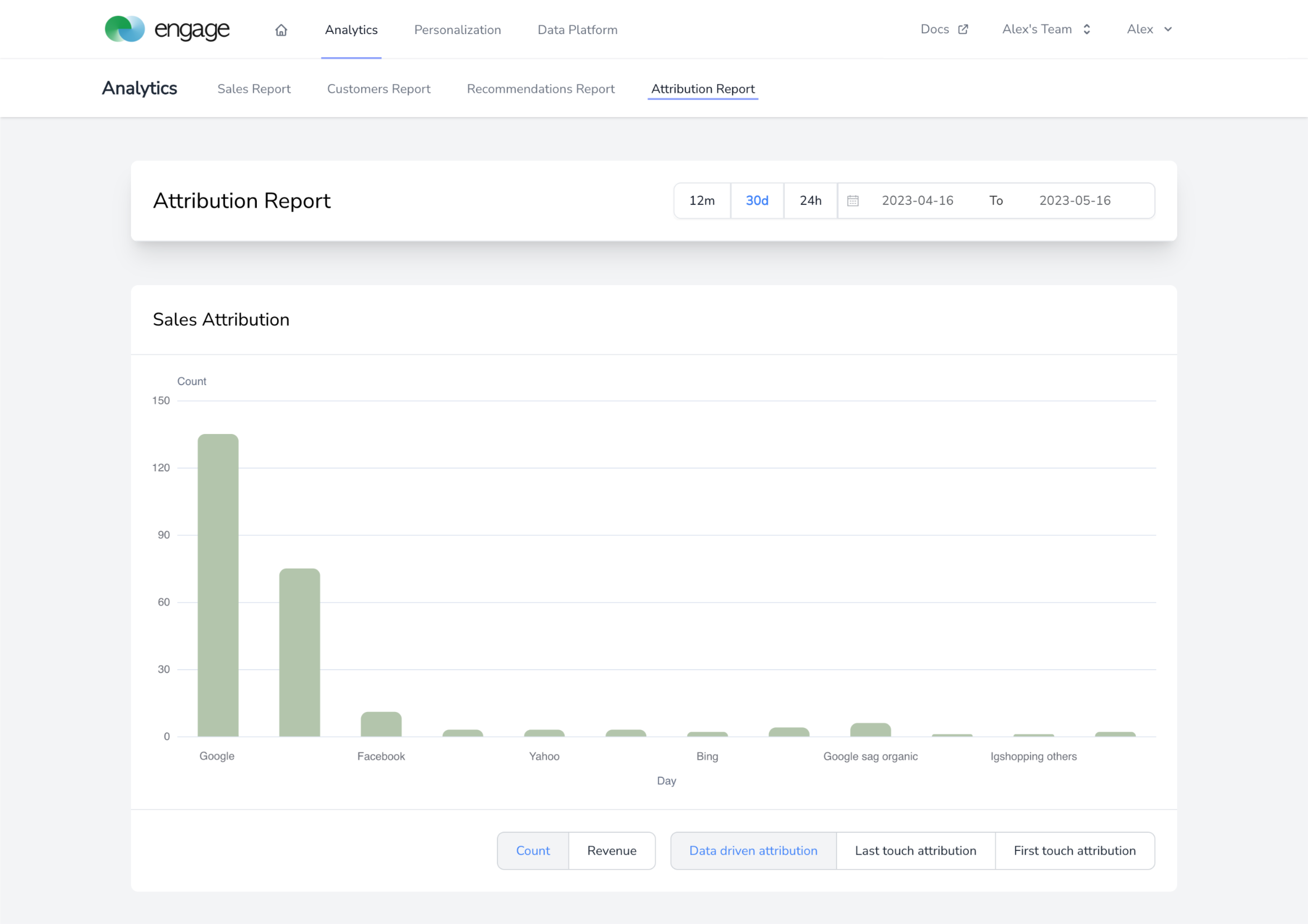Click the Docs external link

tap(944, 29)
